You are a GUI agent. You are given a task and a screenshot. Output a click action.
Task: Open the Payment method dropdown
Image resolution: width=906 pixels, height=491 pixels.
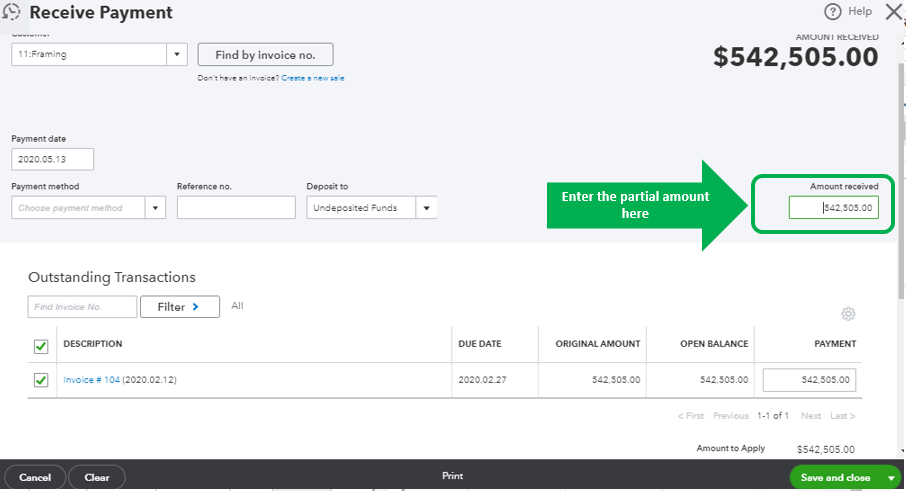155,208
